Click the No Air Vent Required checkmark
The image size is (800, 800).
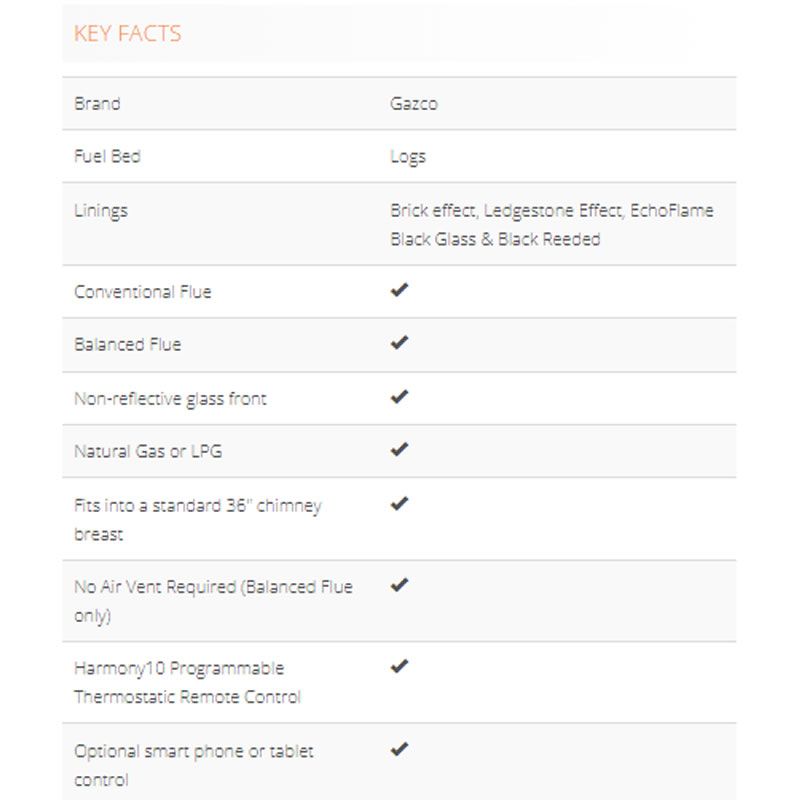coord(400,585)
